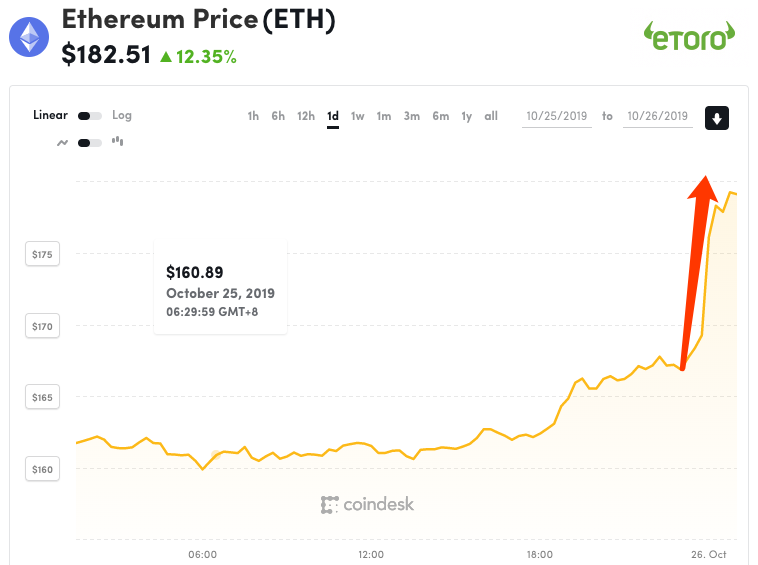
Task: Toggle the Linear/Log scale switch
Action: click(x=90, y=116)
